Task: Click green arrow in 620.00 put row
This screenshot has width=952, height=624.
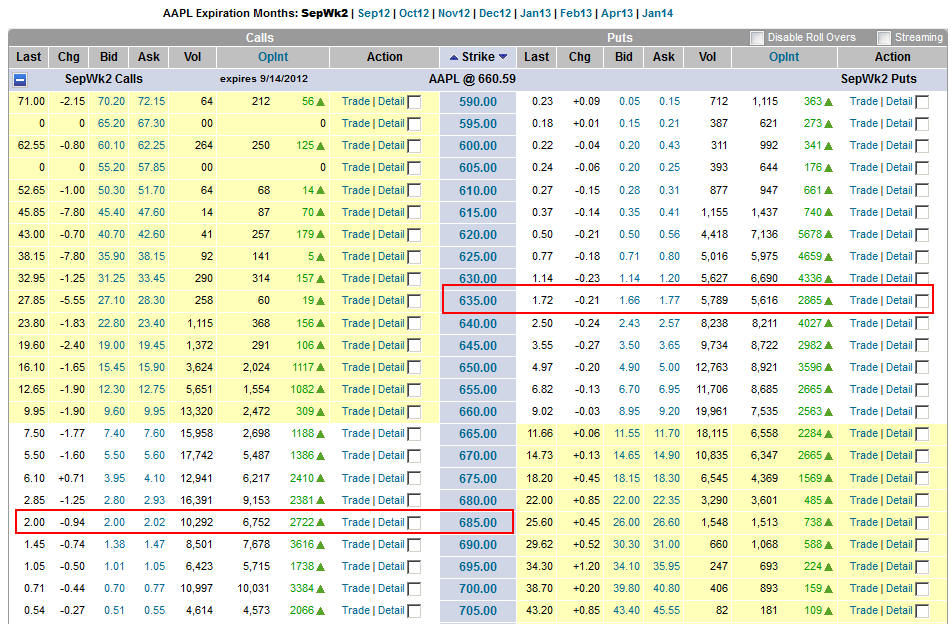Action: 829,235
